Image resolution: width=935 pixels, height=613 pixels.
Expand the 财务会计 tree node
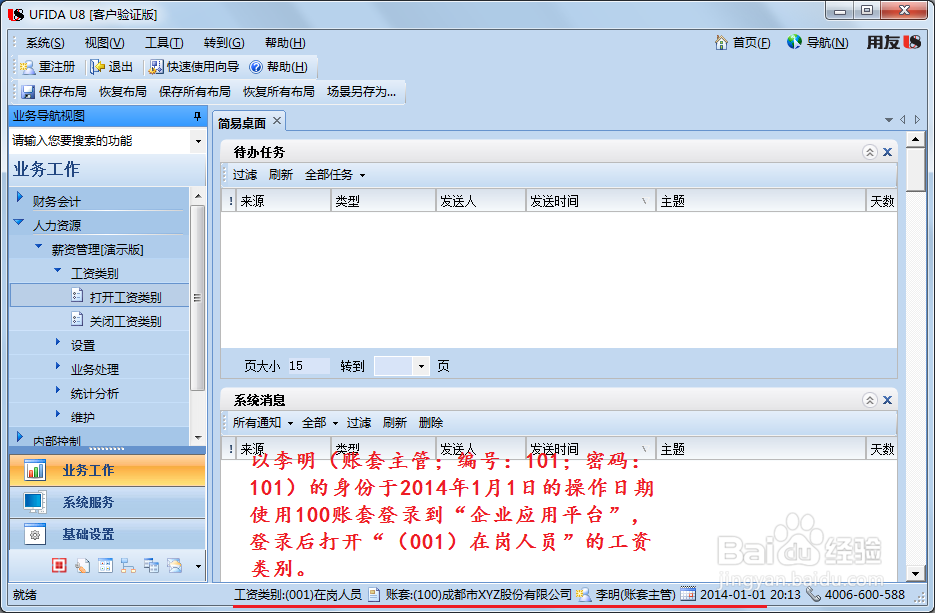tap(20, 197)
